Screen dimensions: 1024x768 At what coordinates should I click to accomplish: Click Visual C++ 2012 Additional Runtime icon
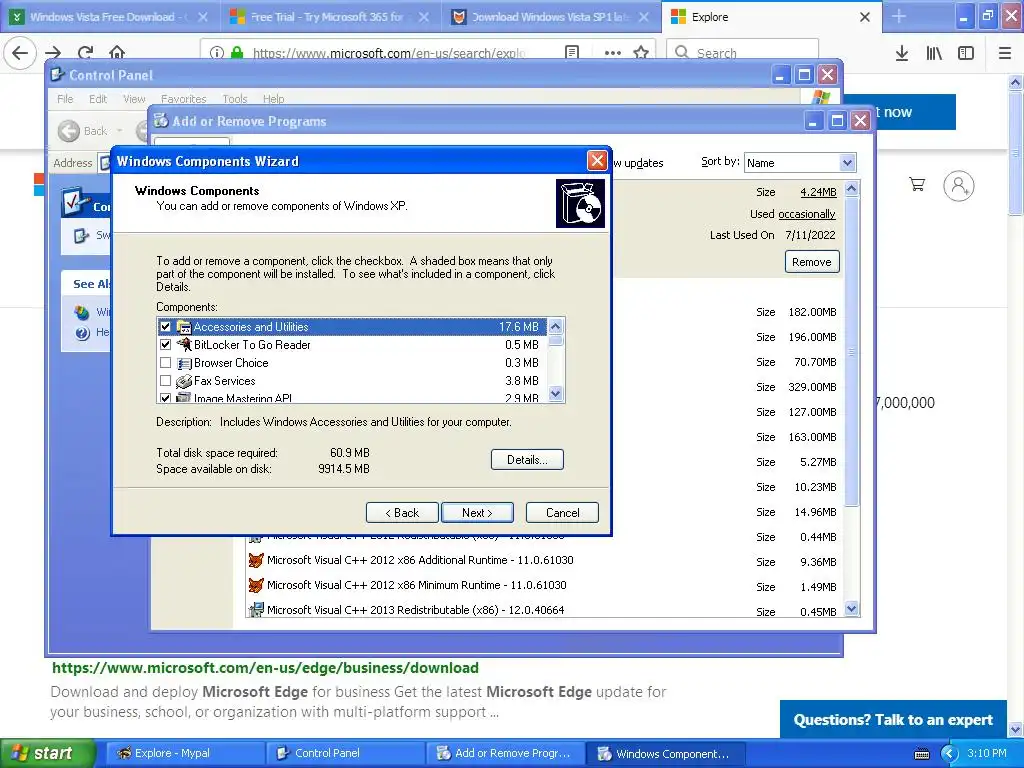tap(256, 560)
